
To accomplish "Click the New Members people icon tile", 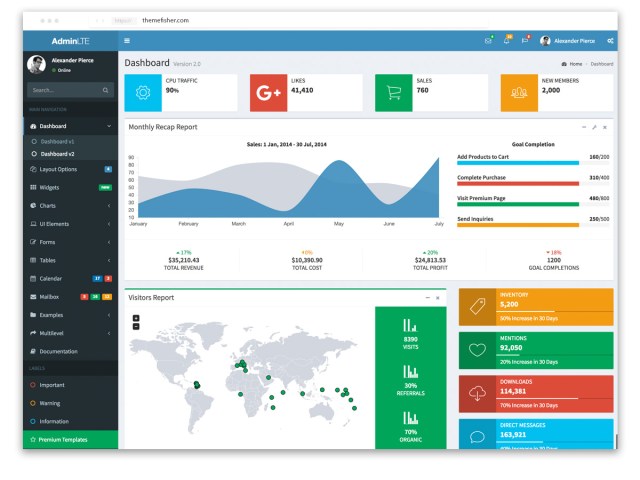I will pos(519,93).
